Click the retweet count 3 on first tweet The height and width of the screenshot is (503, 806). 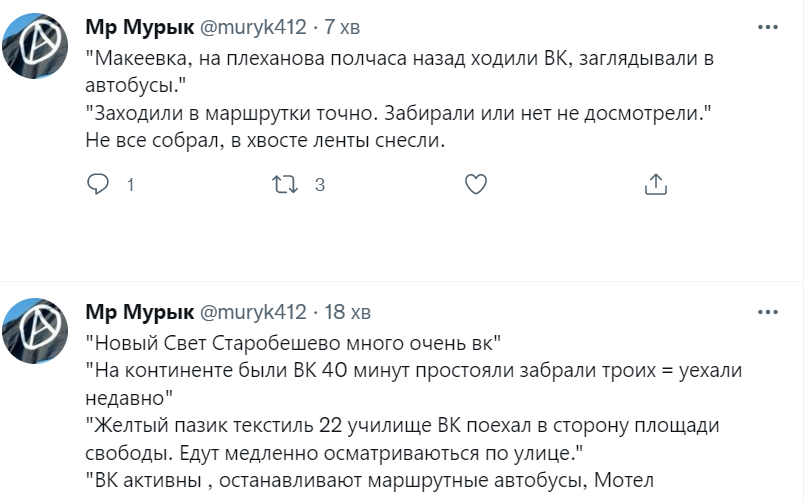(320, 185)
